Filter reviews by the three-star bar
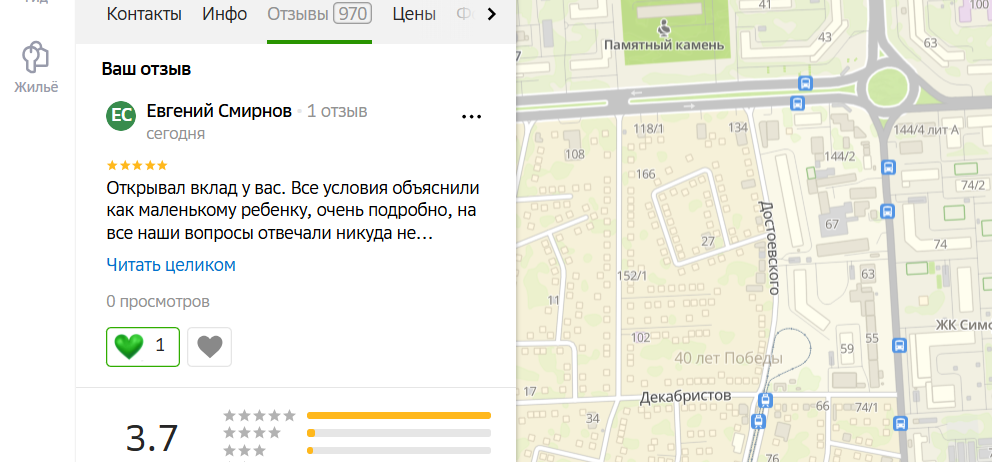Viewport: 992px width, 462px height. point(399,451)
